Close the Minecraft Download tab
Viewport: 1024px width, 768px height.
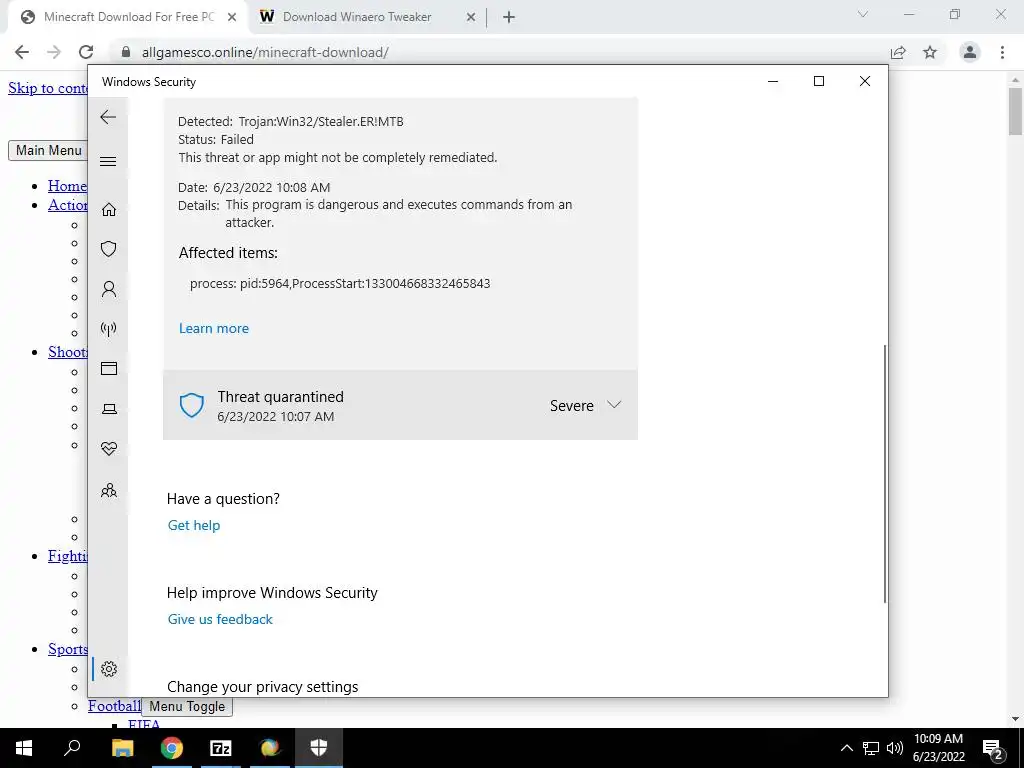[232, 18]
